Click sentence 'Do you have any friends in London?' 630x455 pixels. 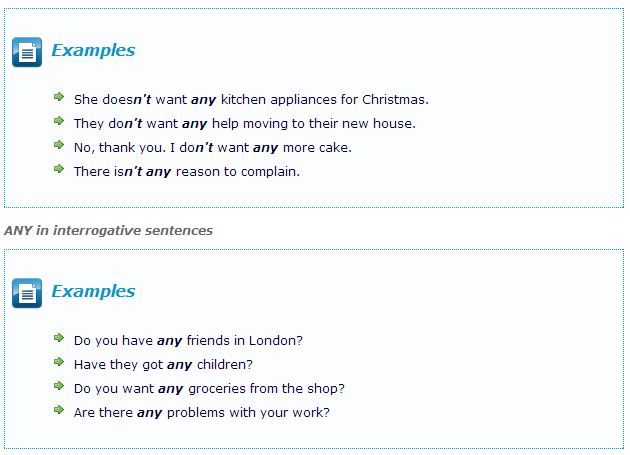tap(188, 341)
